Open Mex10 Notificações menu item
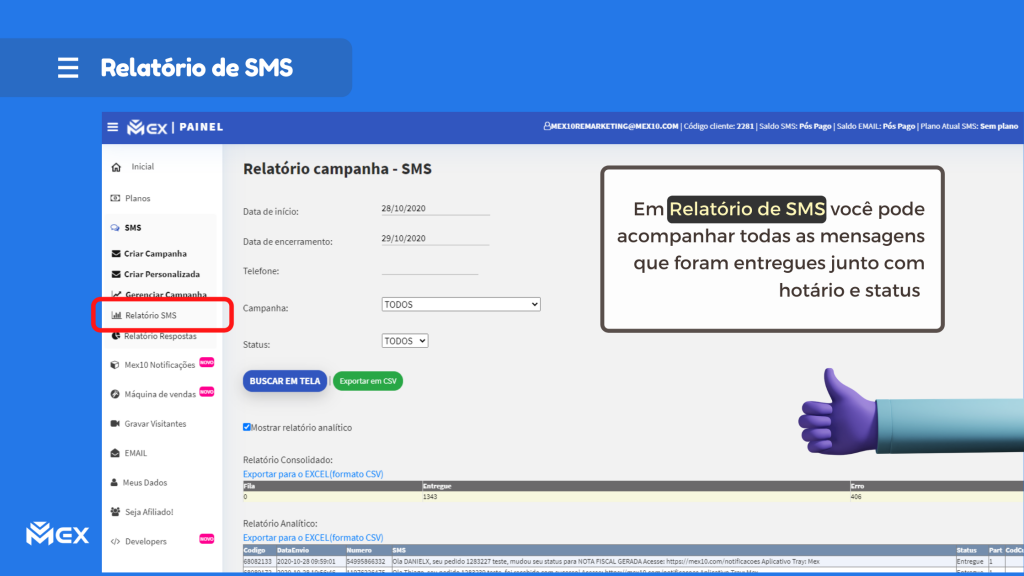The image size is (1024, 576). tap(160, 365)
